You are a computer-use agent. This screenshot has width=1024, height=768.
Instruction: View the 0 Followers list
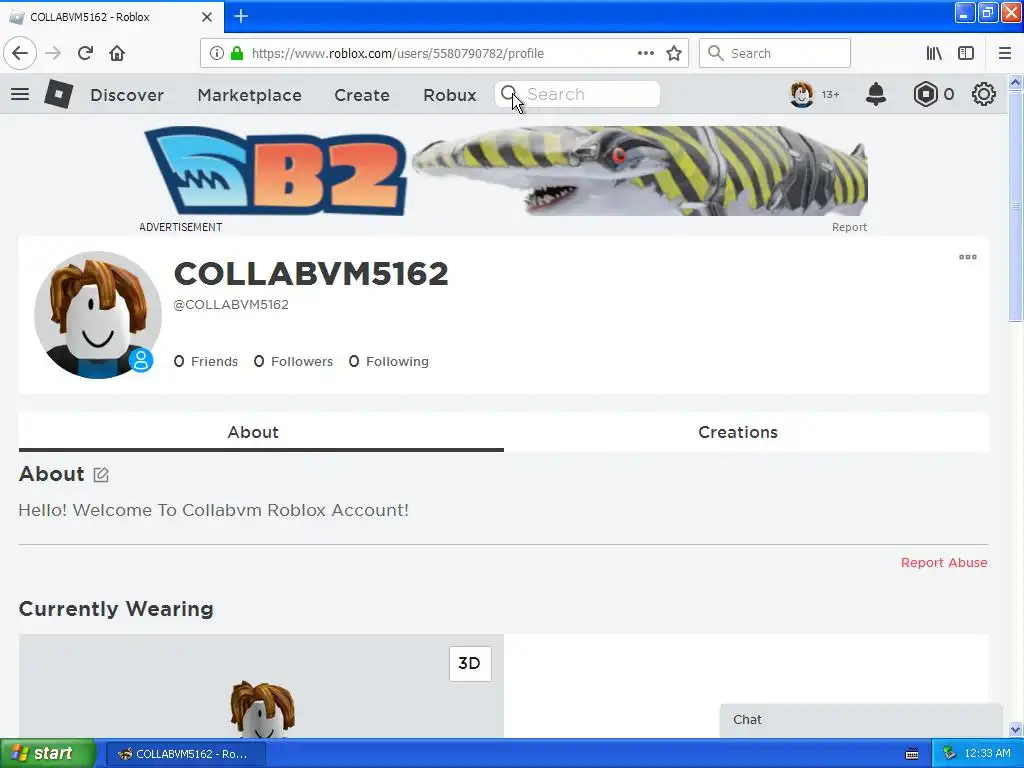point(293,361)
